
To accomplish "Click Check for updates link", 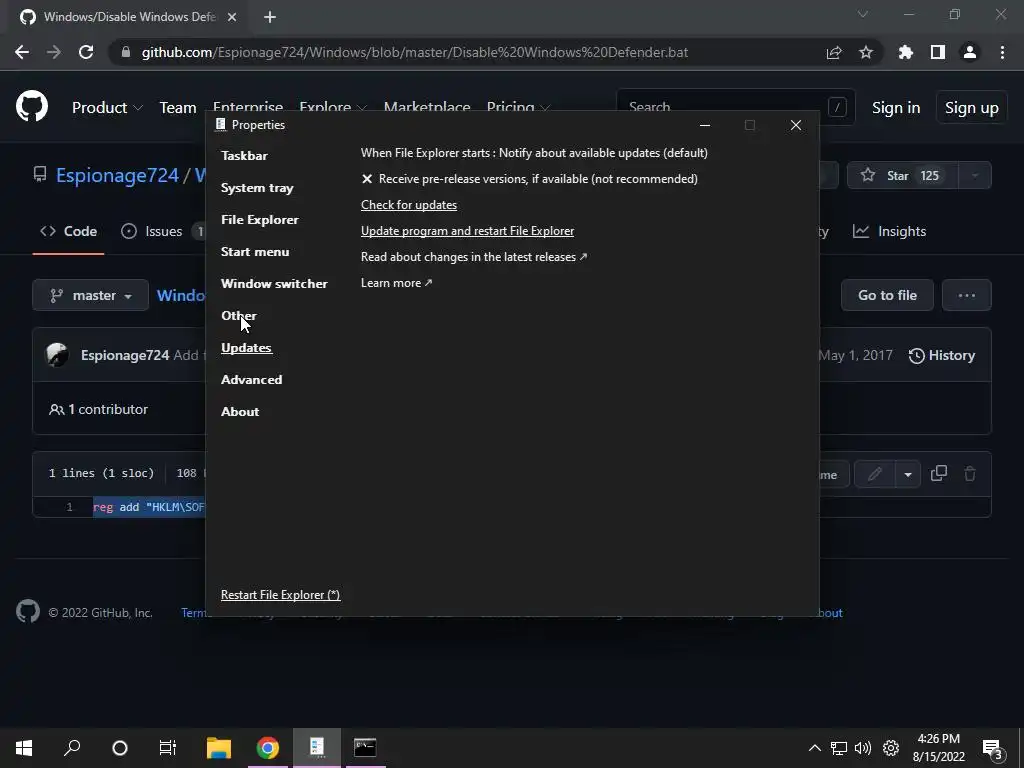I will pos(409,205).
